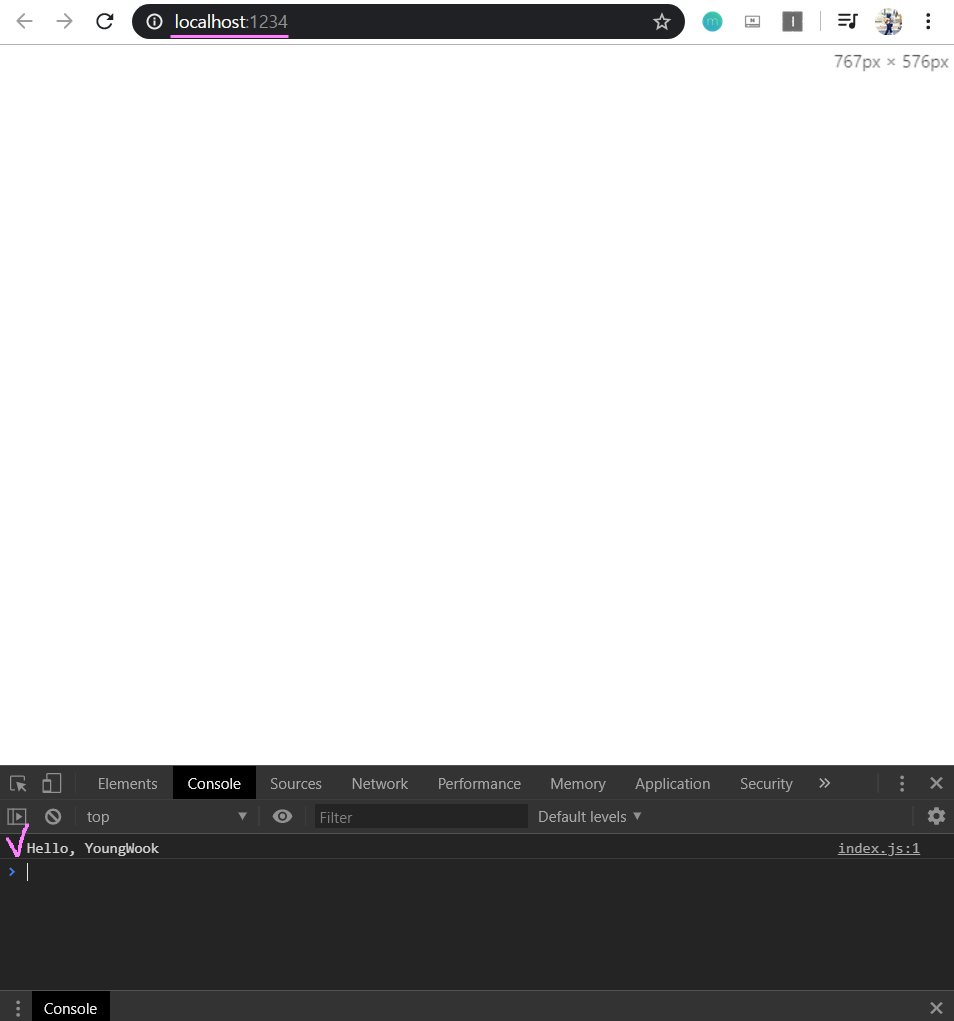Close the DevTools panel
954x1021 pixels.
936,783
